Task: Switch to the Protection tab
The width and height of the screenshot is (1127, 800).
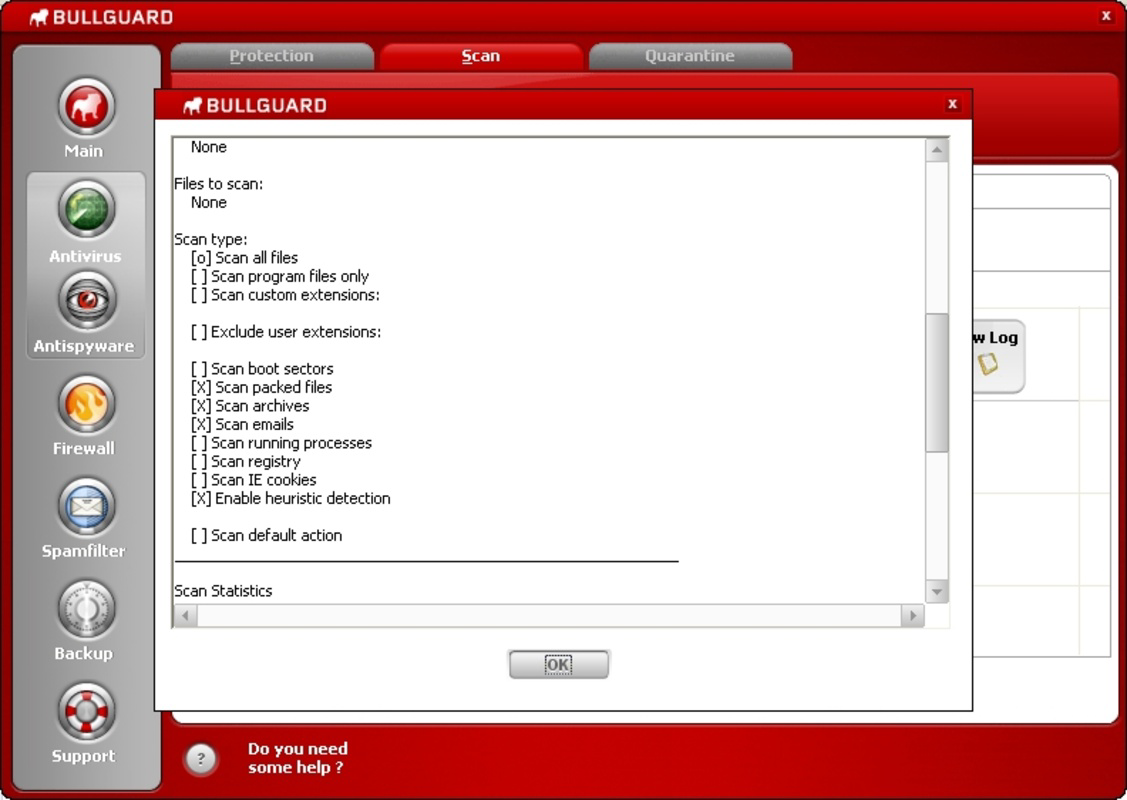Action: (x=272, y=56)
